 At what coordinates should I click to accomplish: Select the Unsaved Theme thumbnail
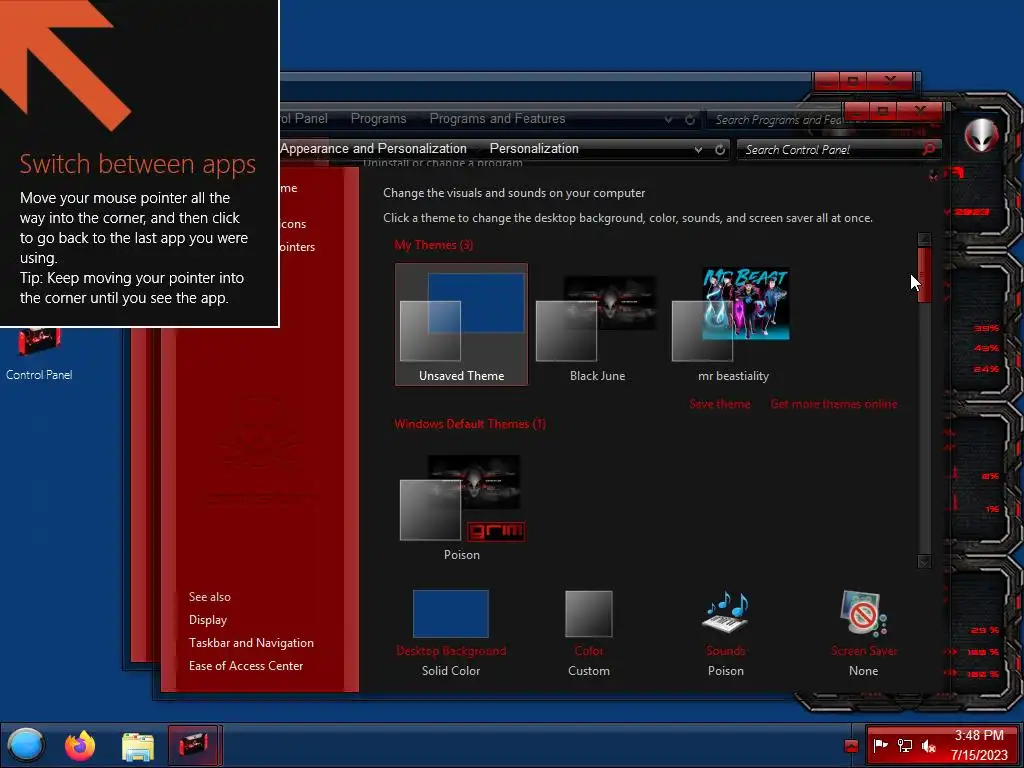[461, 325]
